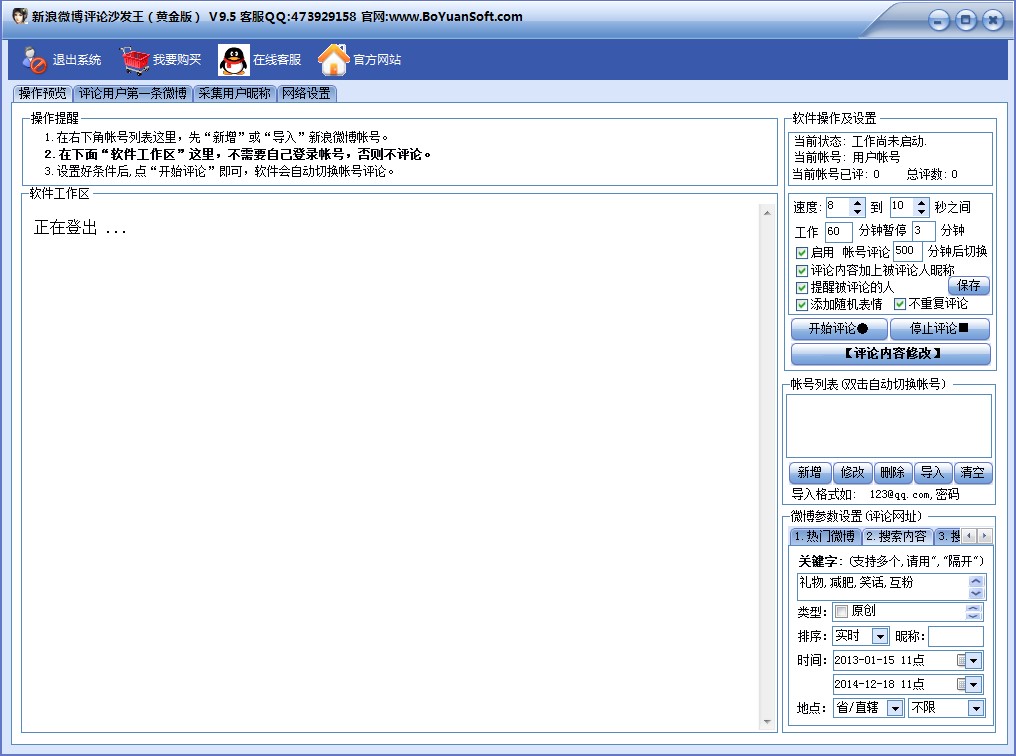Decrease maximum speed value of 10

pyautogui.click(x=921, y=212)
